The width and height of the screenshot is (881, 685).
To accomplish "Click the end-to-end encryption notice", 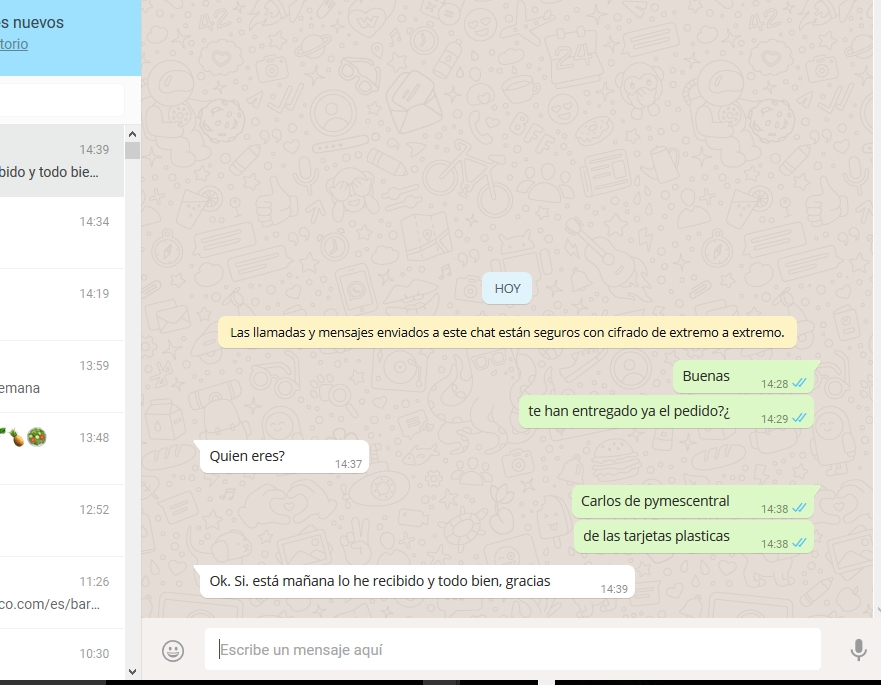I will tap(507, 332).
